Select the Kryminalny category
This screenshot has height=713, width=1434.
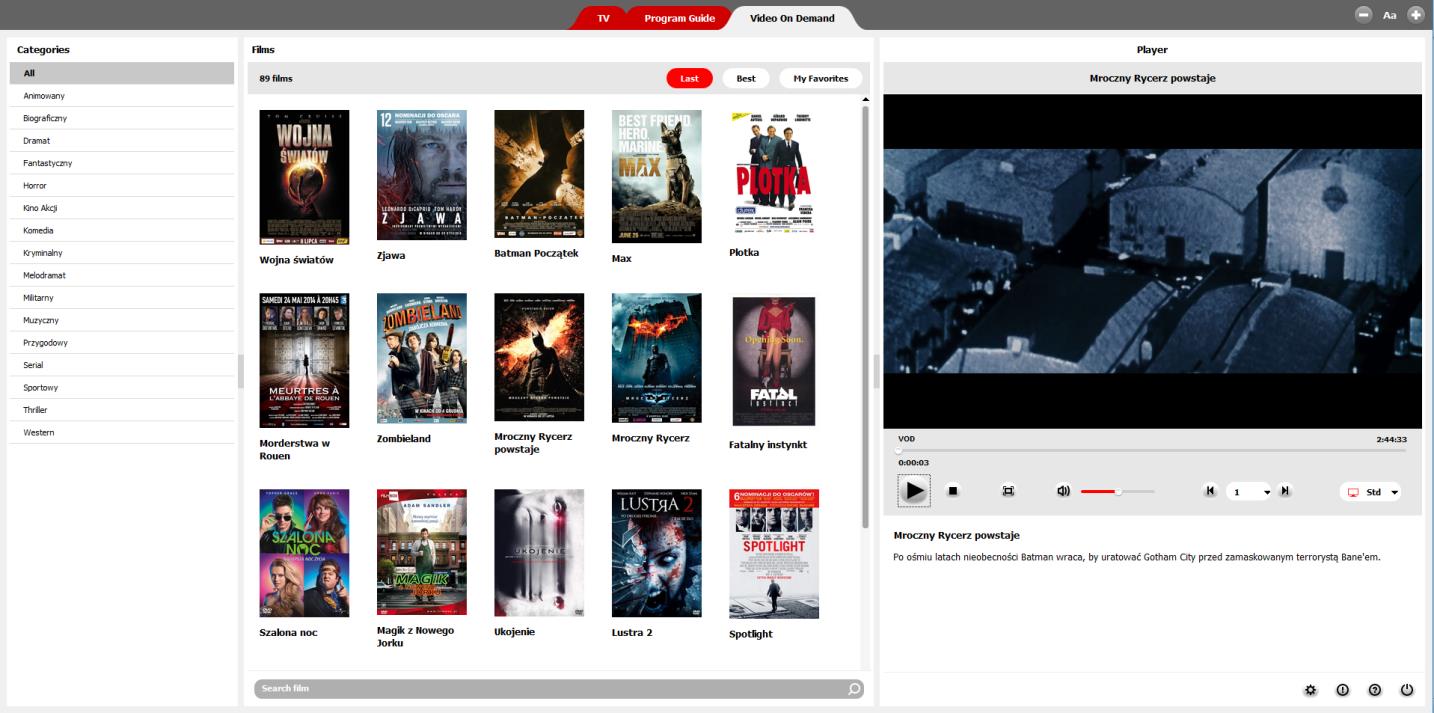point(122,253)
